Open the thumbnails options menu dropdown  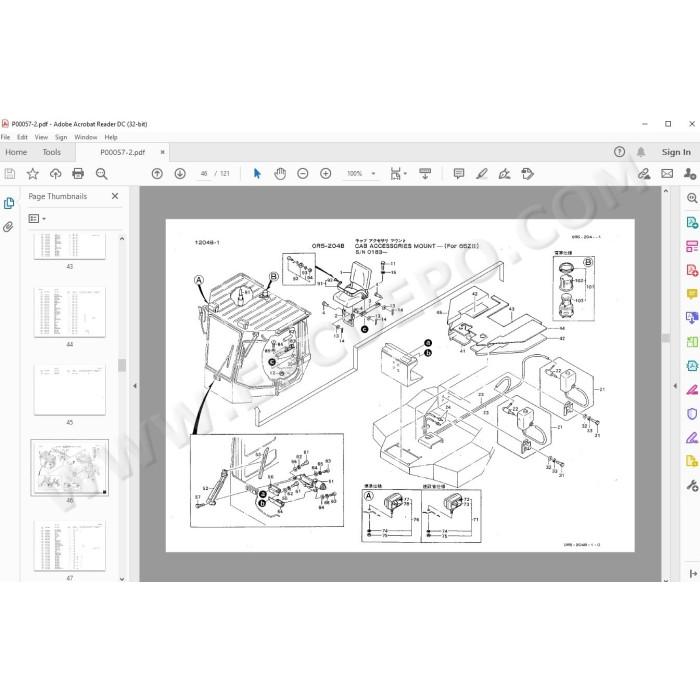click(37, 219)
